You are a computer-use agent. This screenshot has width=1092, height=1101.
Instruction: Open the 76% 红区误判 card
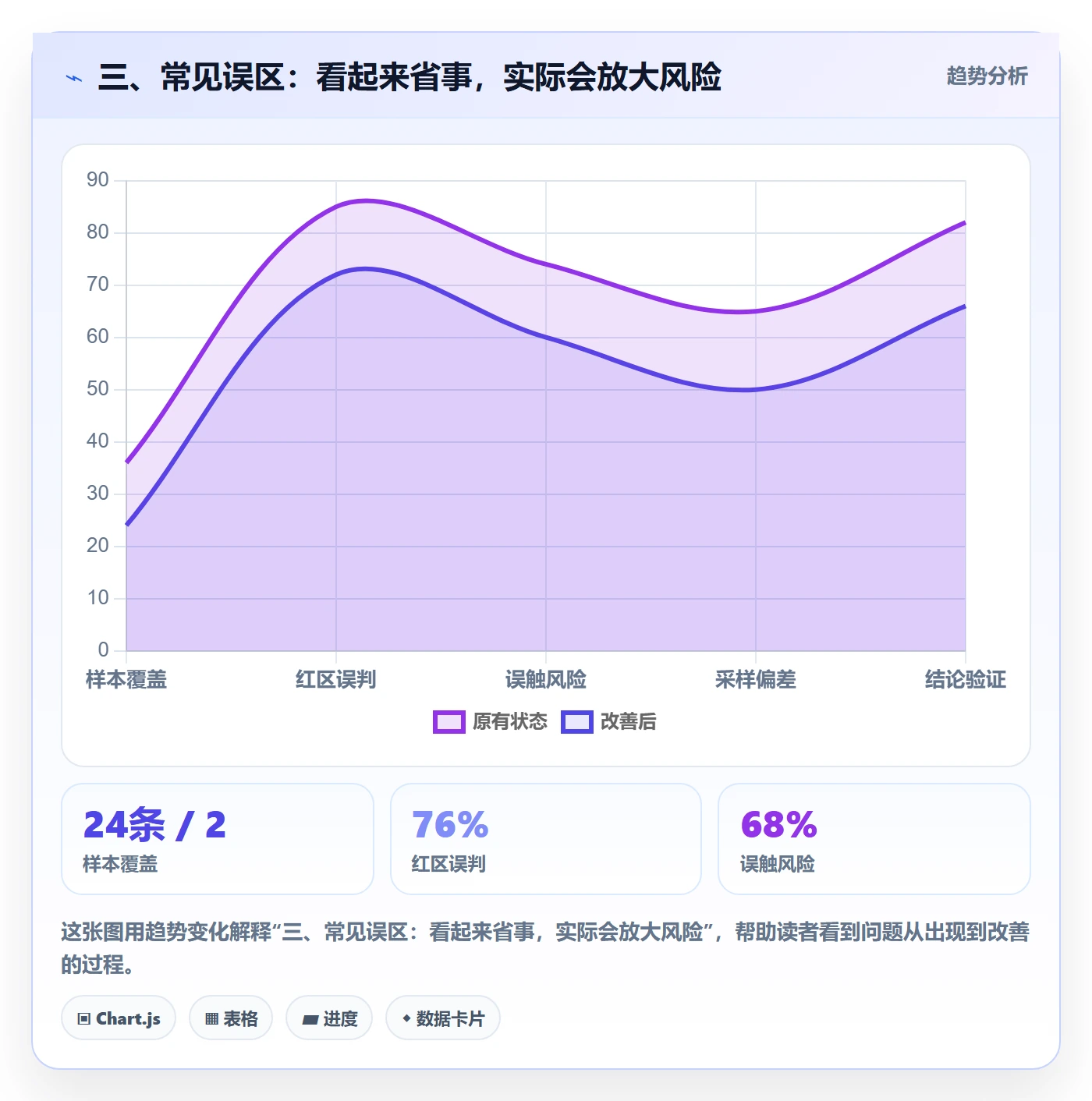[x=546, y=839]
